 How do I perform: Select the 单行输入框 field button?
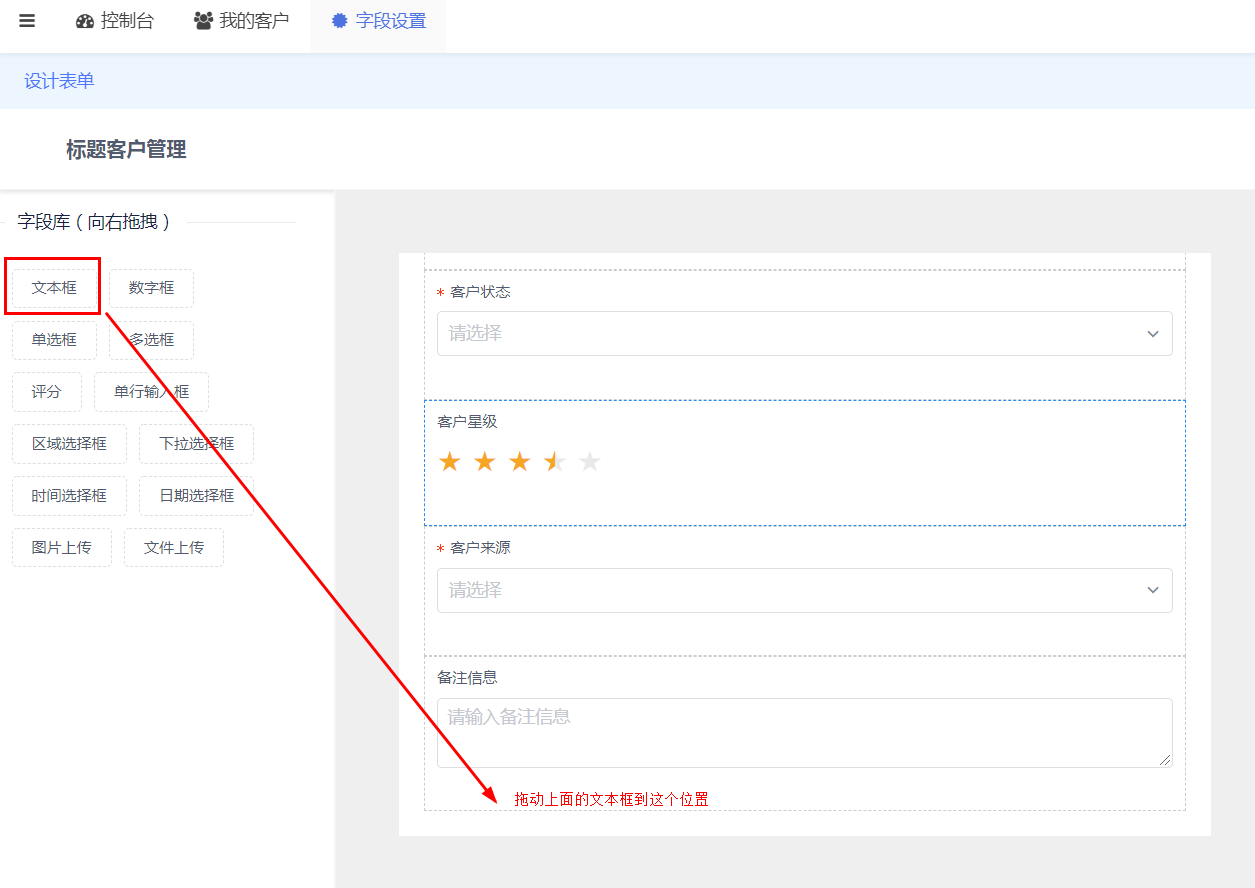151,392
